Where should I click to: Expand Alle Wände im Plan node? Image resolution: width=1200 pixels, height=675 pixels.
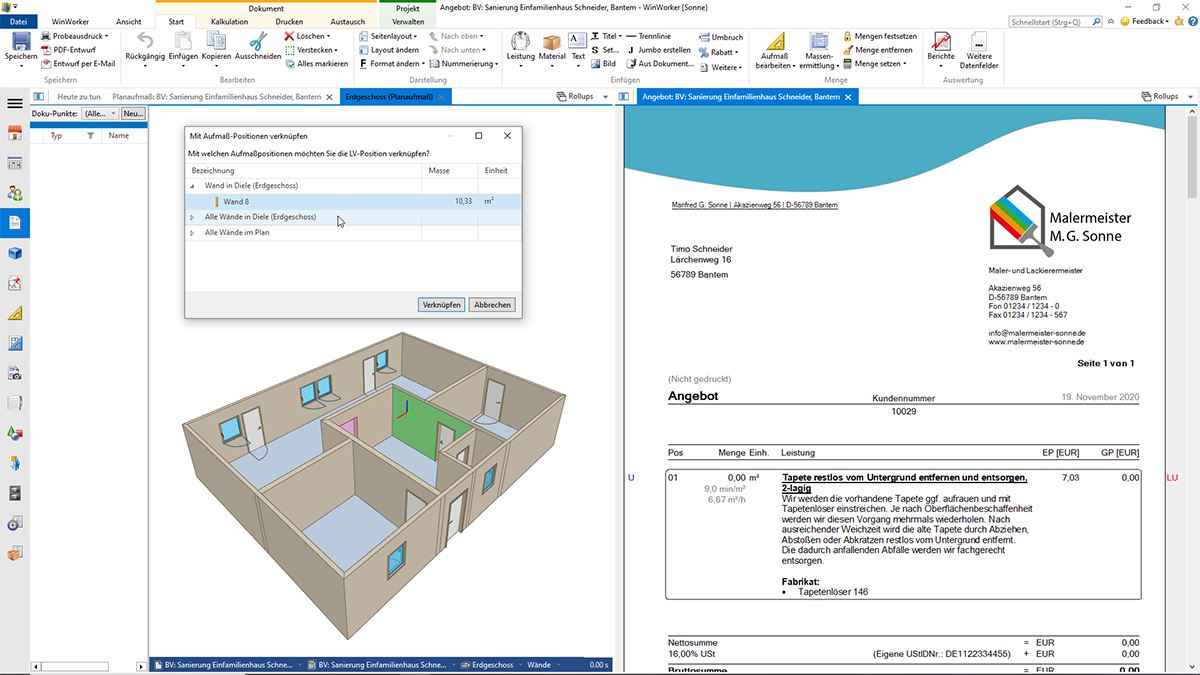coord(193,232)
